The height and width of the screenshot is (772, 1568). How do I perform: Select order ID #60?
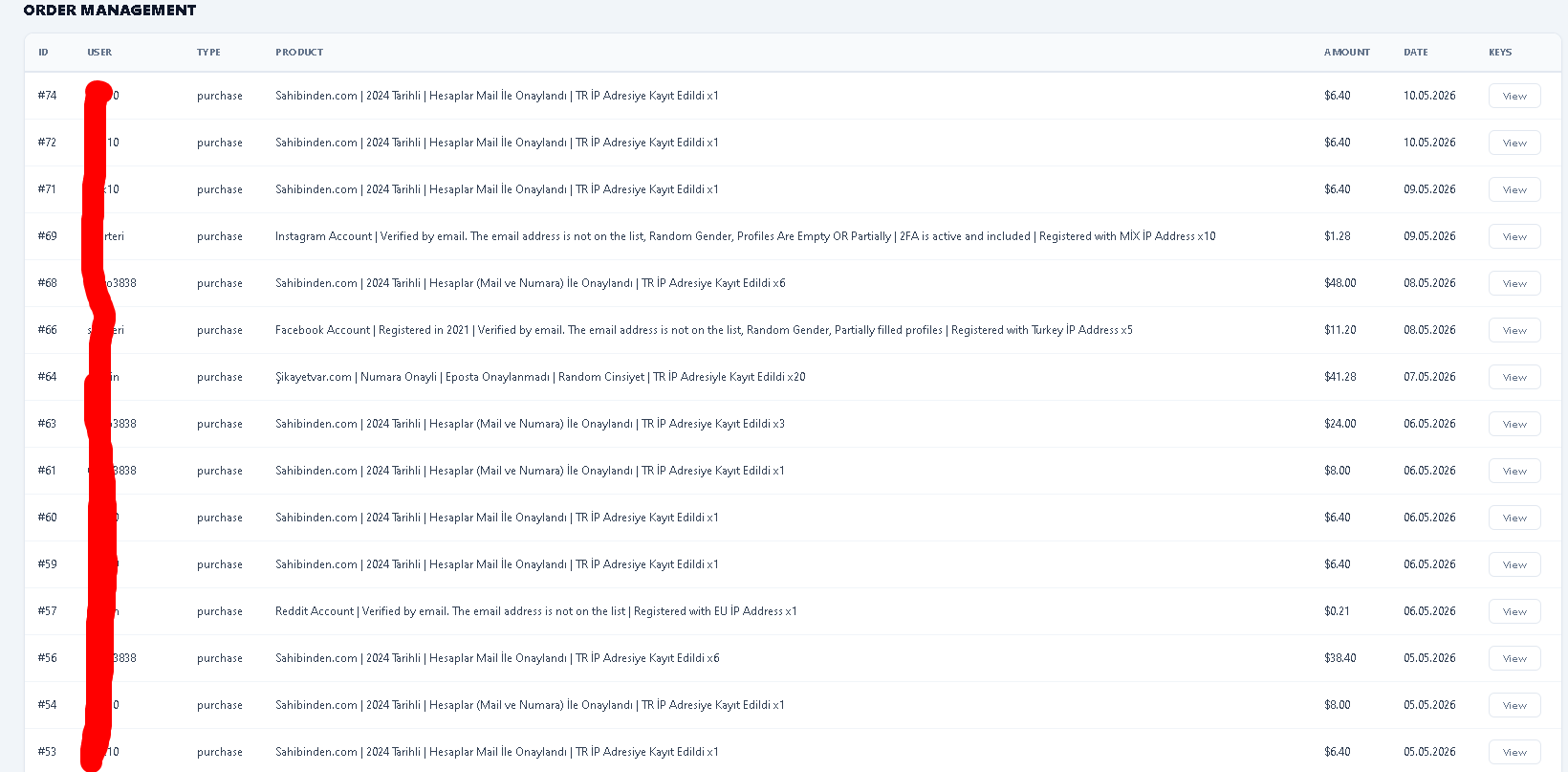[x=47, y=518]
